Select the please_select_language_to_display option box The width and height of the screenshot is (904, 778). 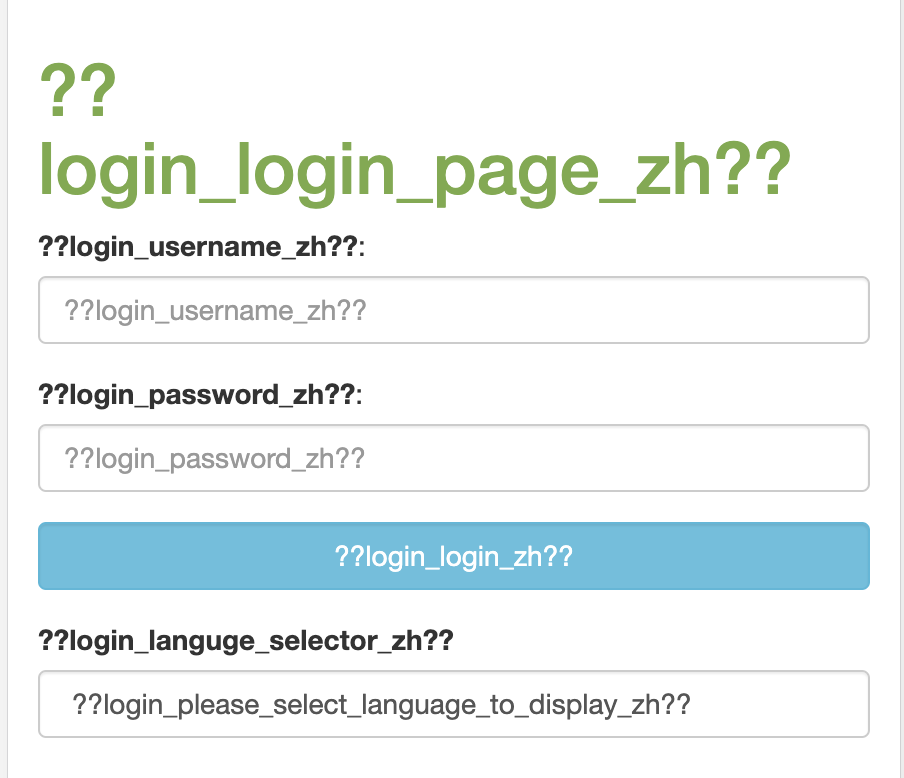tap(452, 704)
